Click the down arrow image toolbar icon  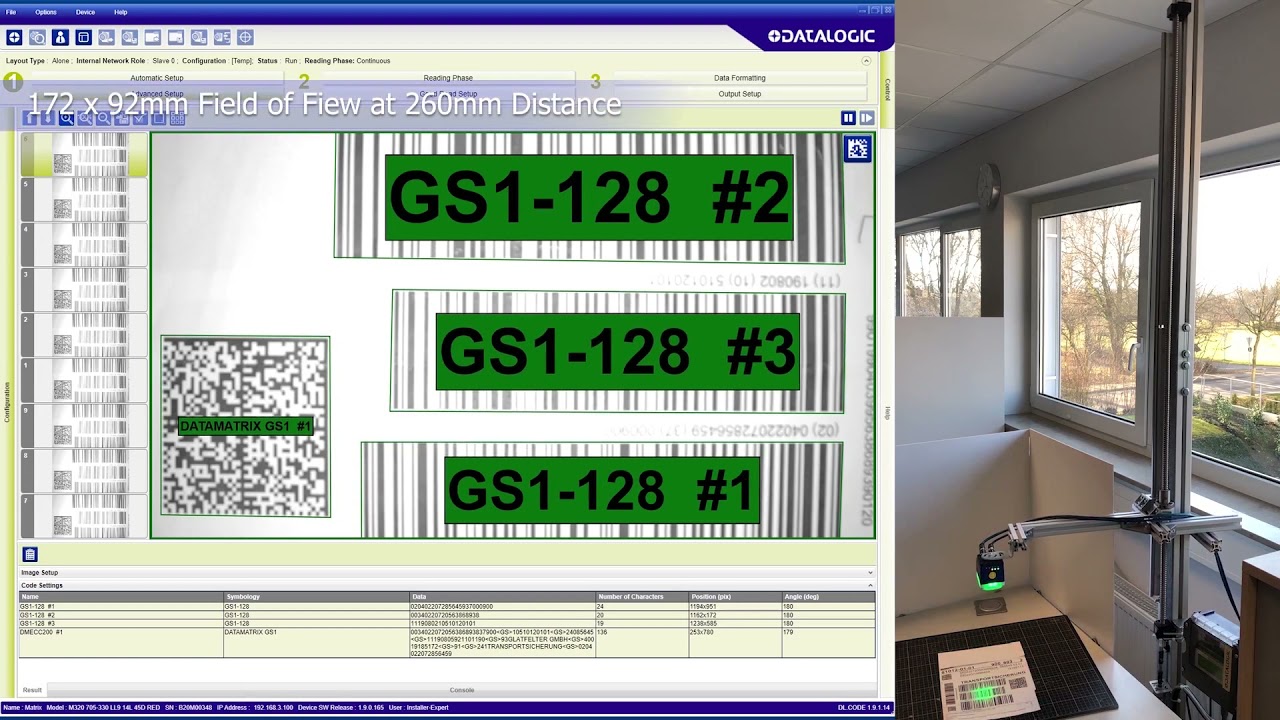pos(49,118)
